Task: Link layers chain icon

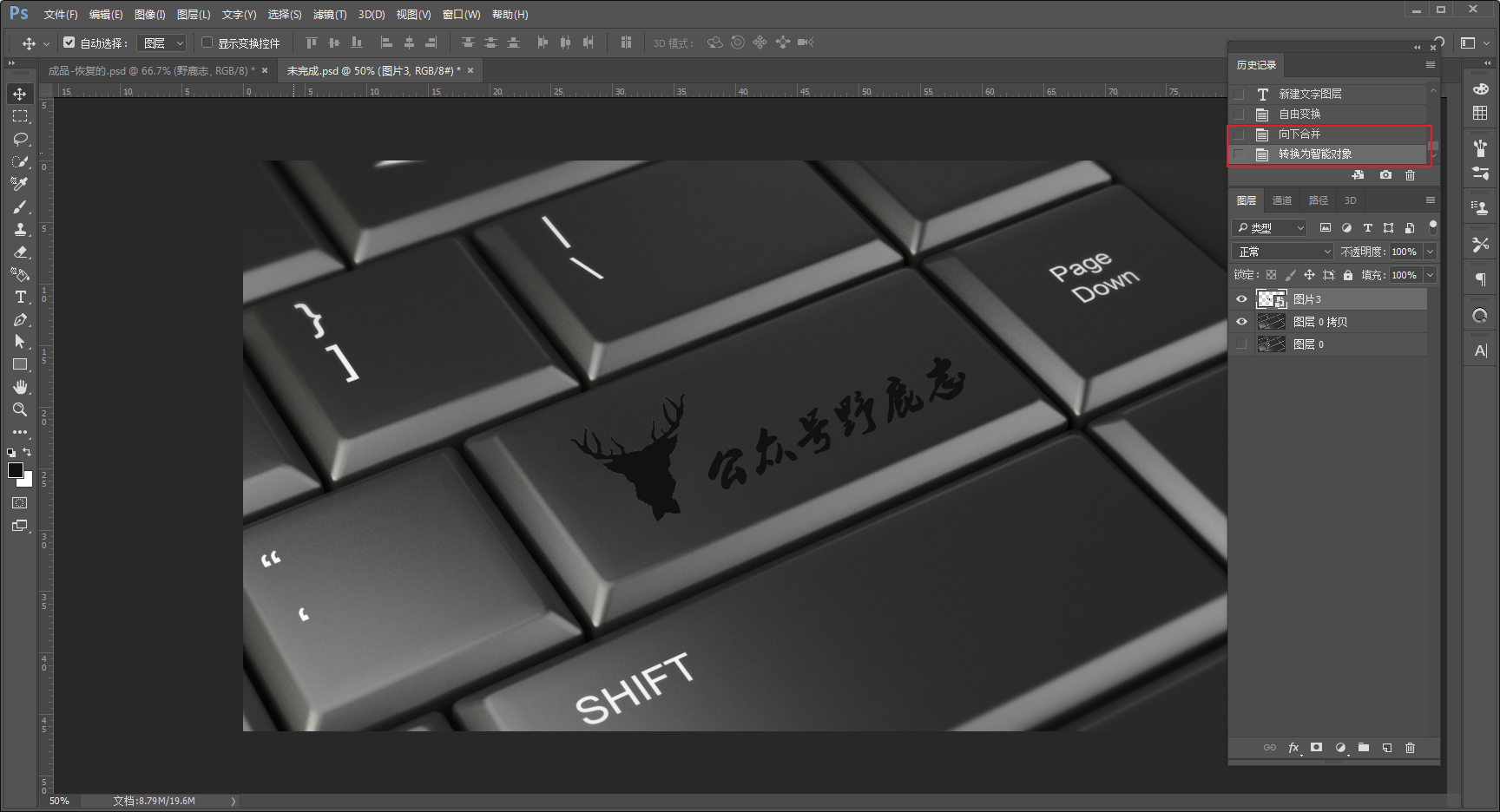Action: [x=1270, y=748]
